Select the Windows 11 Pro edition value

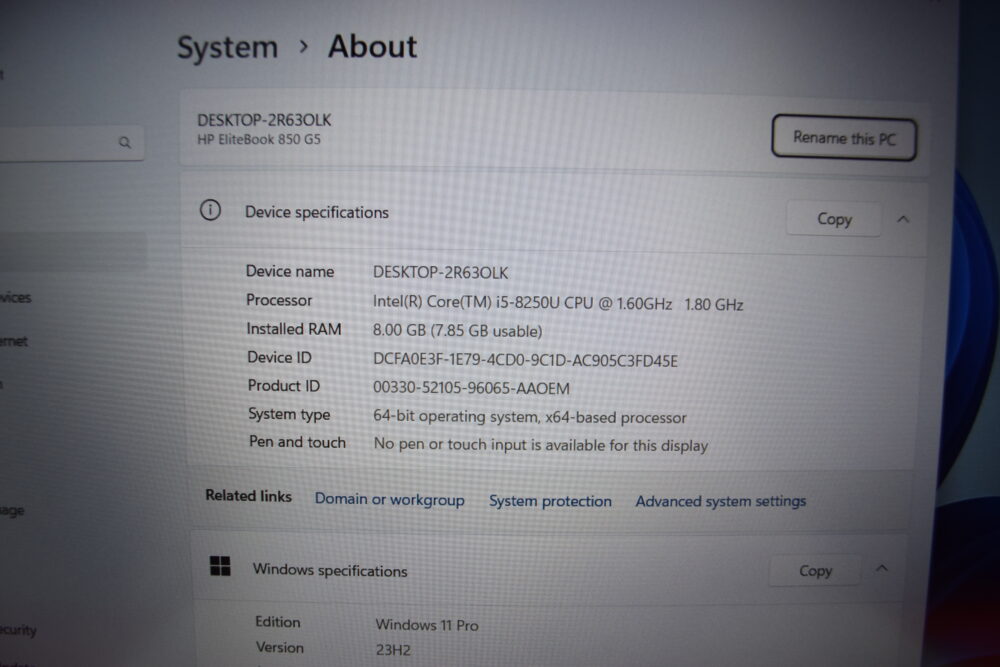tap(427, 625)
